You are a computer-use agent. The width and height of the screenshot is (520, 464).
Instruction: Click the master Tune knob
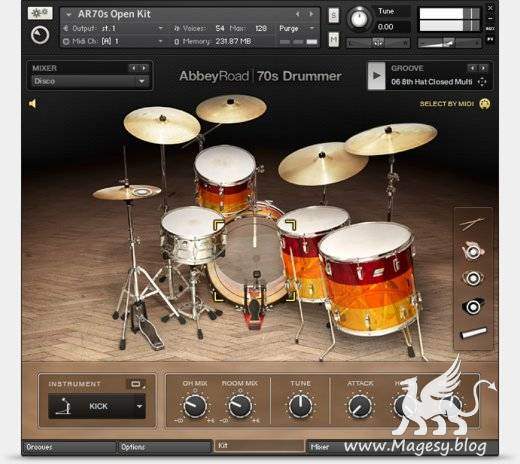[x=359, y=19]
